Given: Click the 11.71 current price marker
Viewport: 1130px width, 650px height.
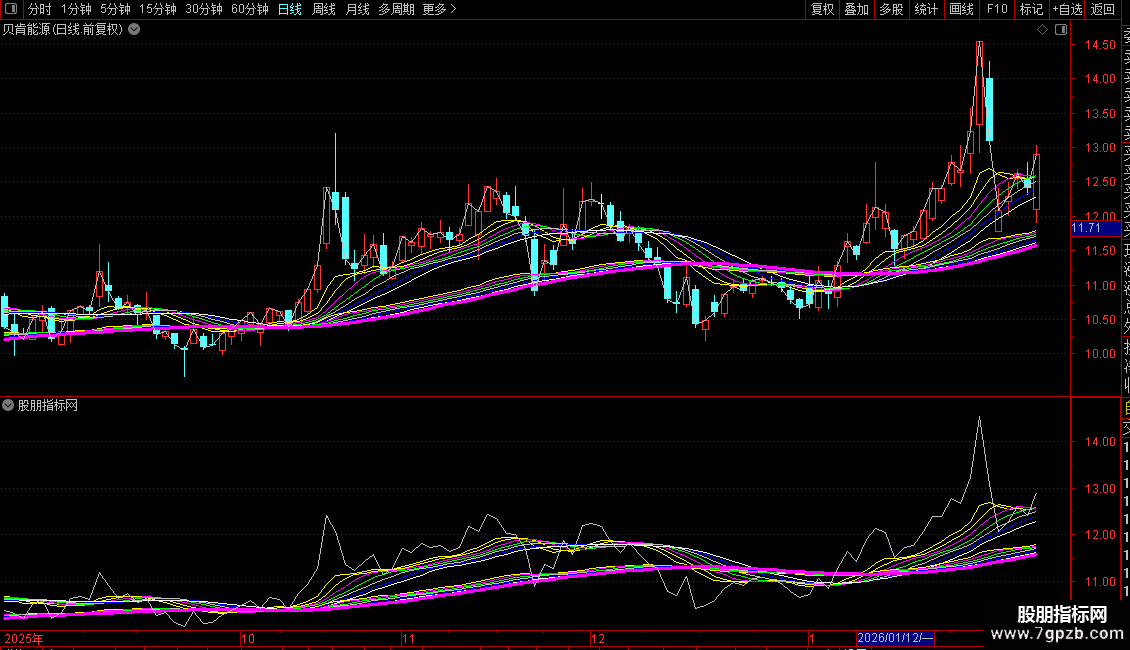Looking at the screenshot, I should (1095, 228).
